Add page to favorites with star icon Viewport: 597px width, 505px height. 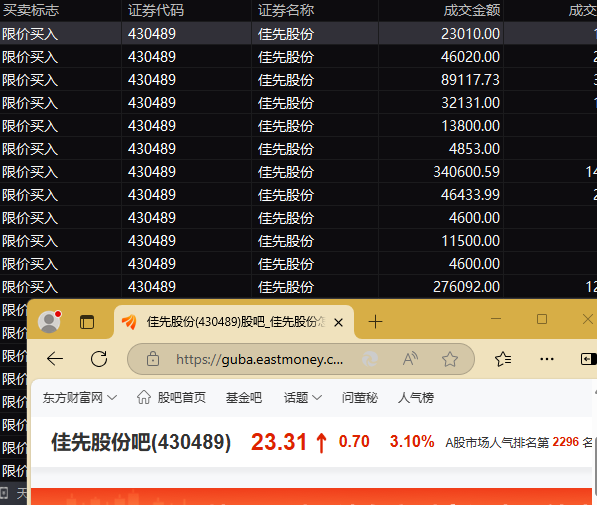coord(450,359)
